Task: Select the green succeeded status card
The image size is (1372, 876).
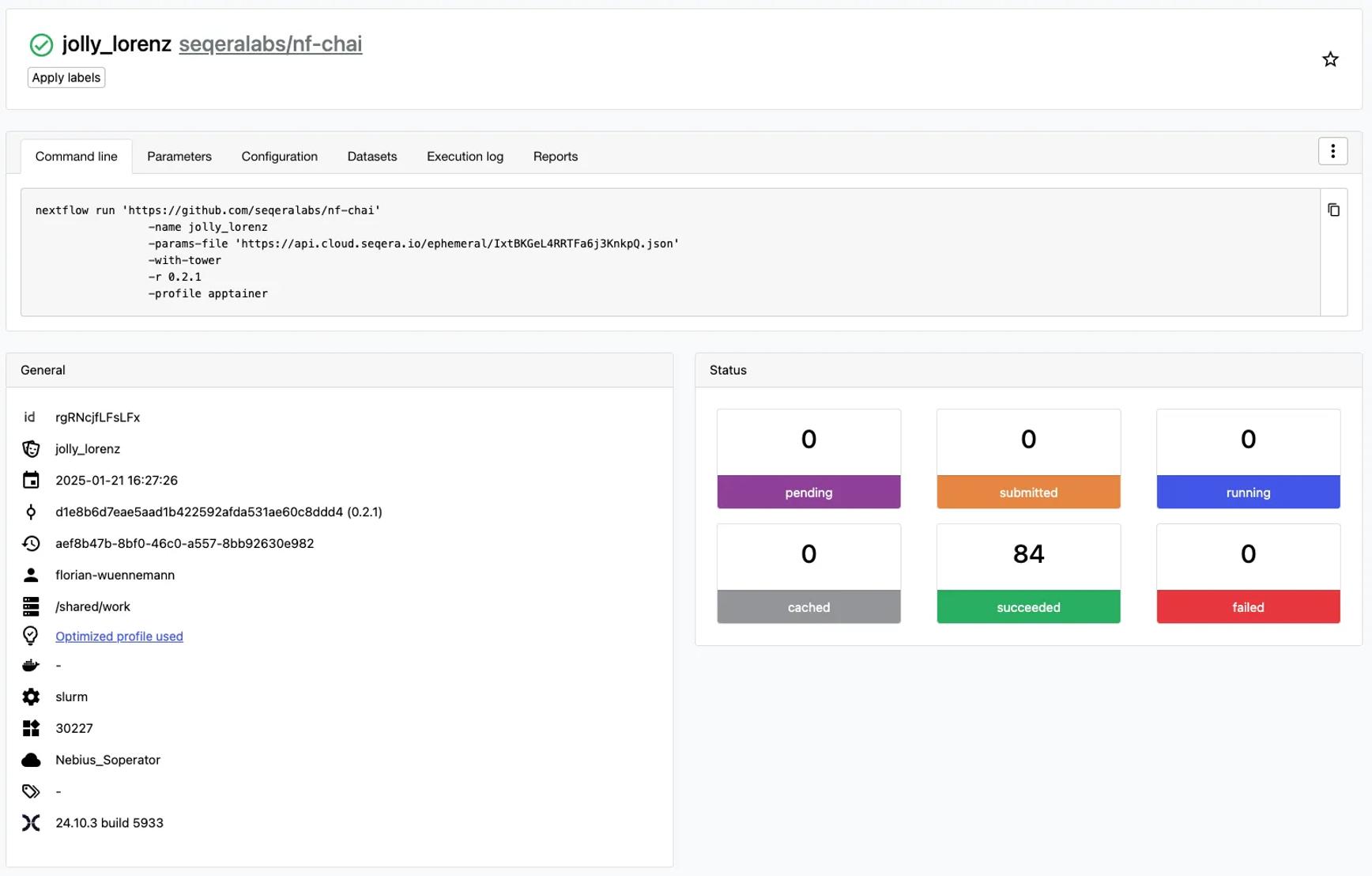Action: 1028,574
